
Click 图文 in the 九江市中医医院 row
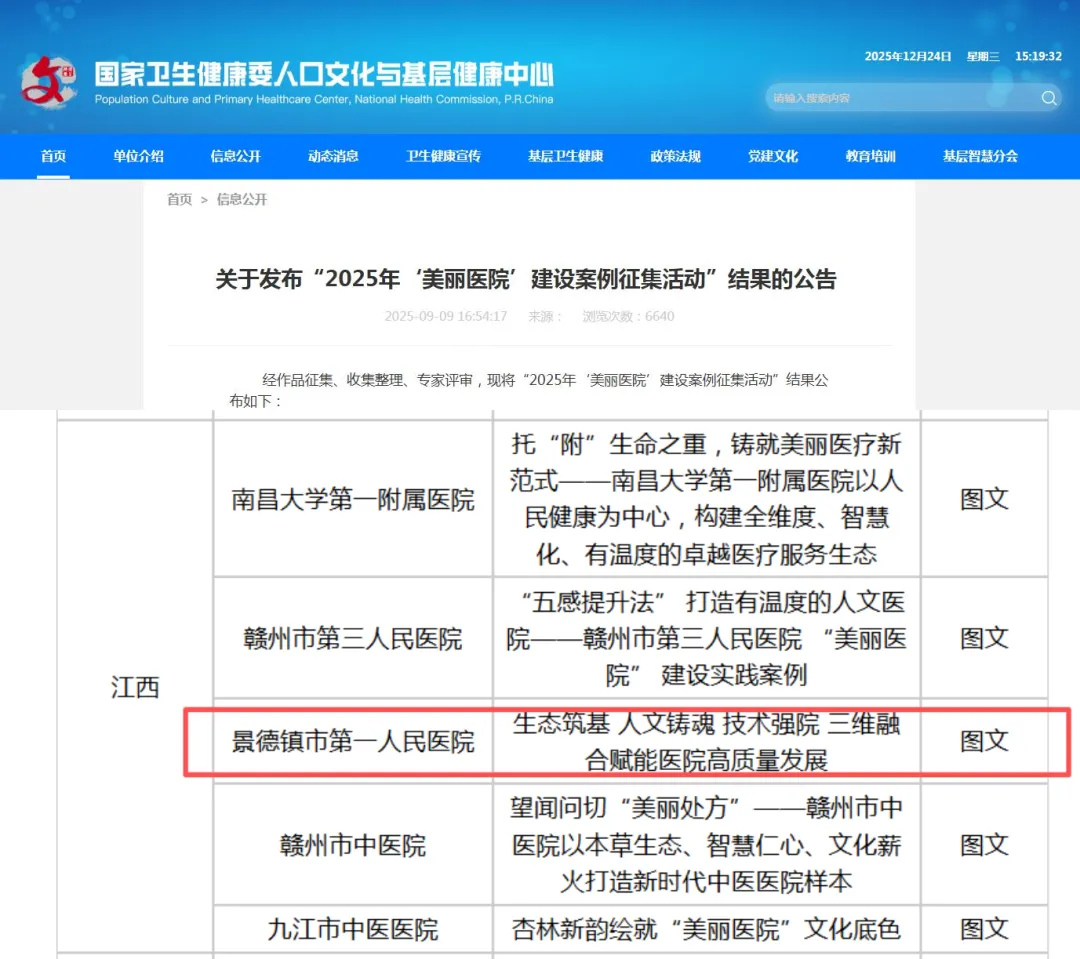click(x=984, y=929)
